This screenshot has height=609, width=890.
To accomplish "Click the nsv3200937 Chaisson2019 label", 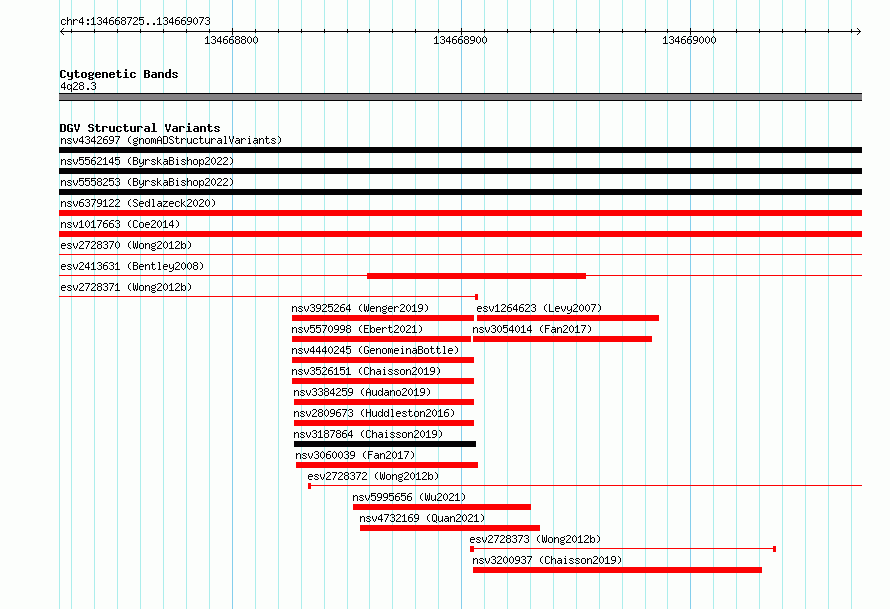I will click(x=547, y=560).
